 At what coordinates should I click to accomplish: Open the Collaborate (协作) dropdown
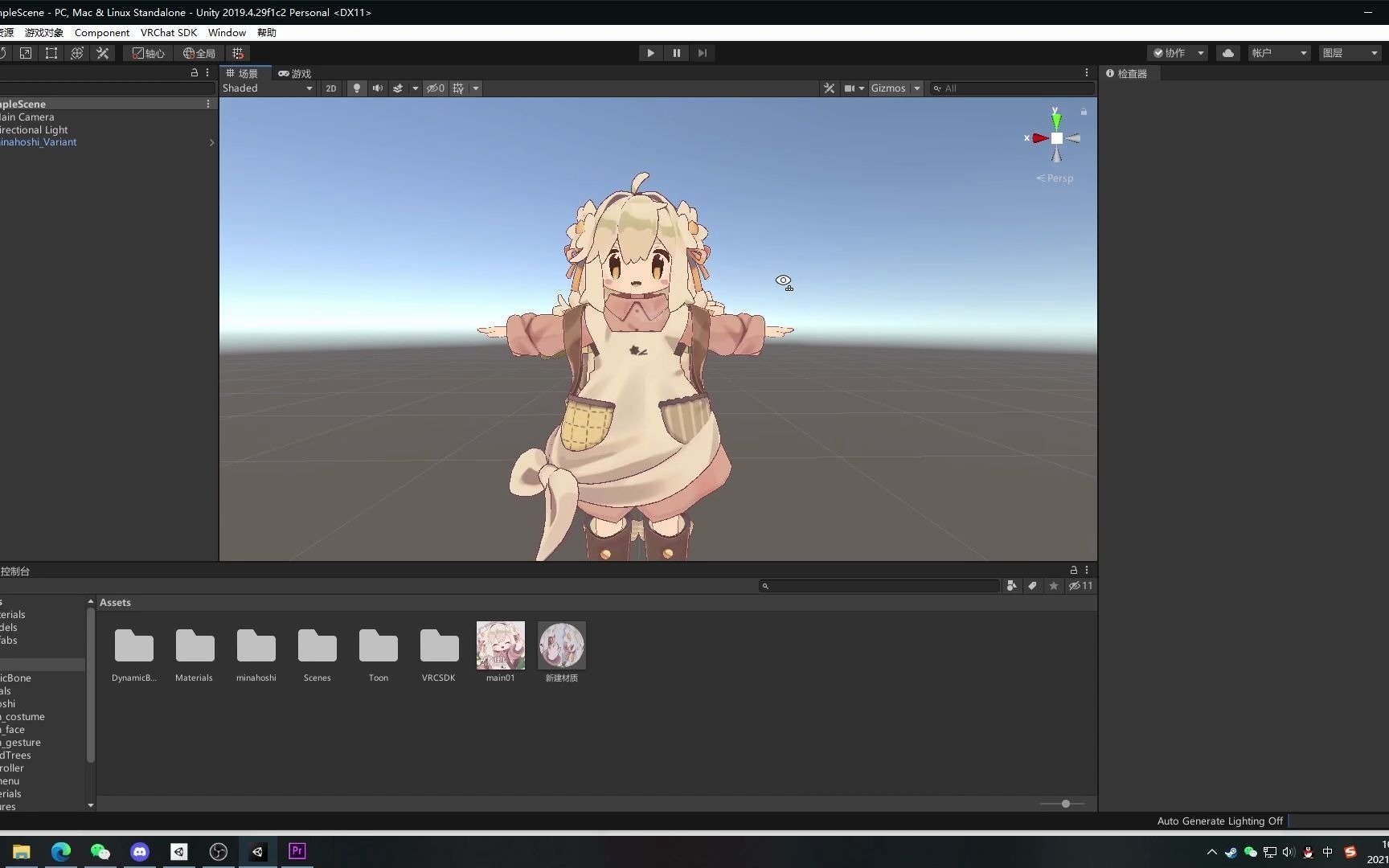(1178, 53)
